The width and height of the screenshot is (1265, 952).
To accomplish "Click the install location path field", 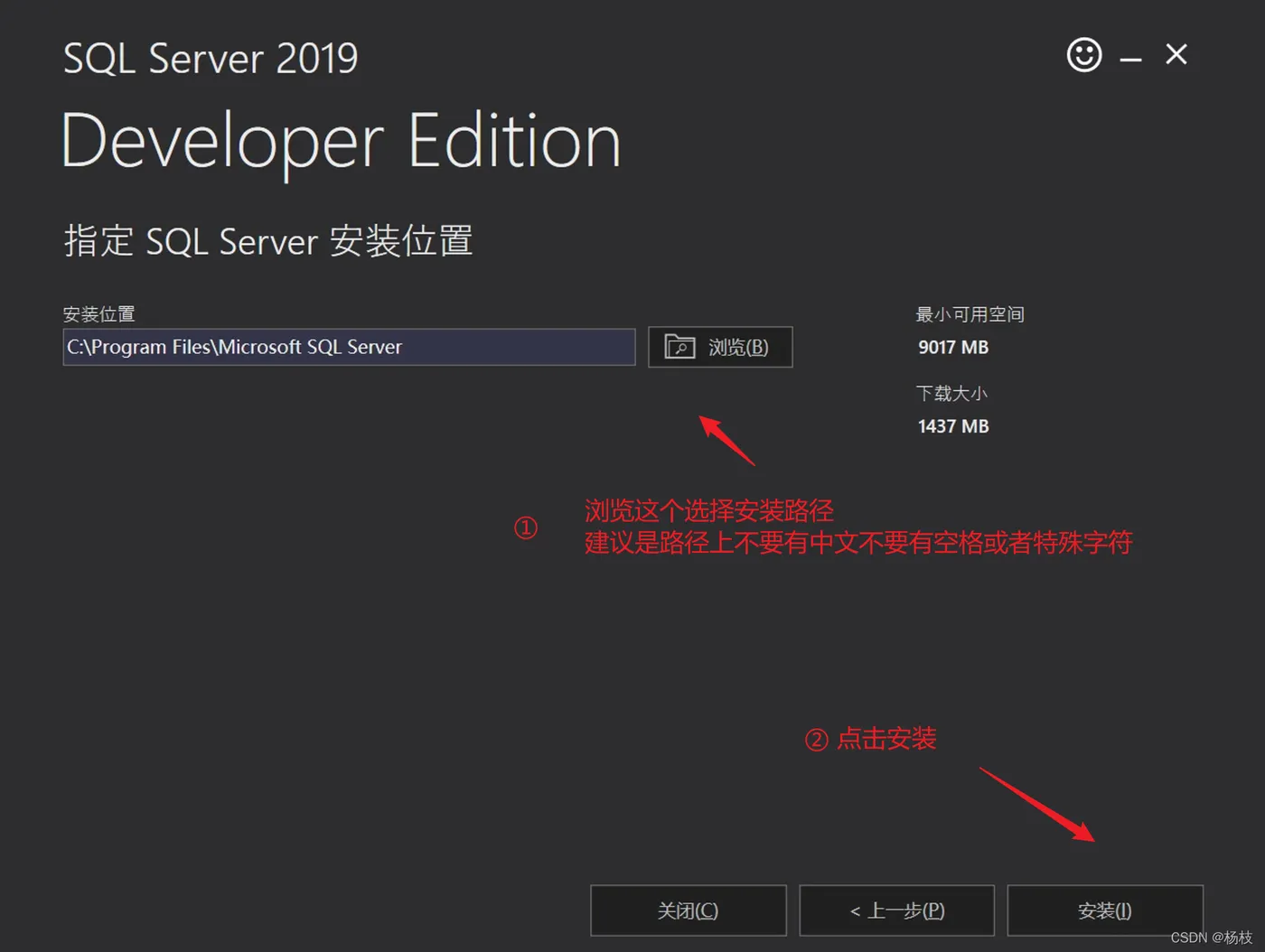I will click(x=349, y=347).
